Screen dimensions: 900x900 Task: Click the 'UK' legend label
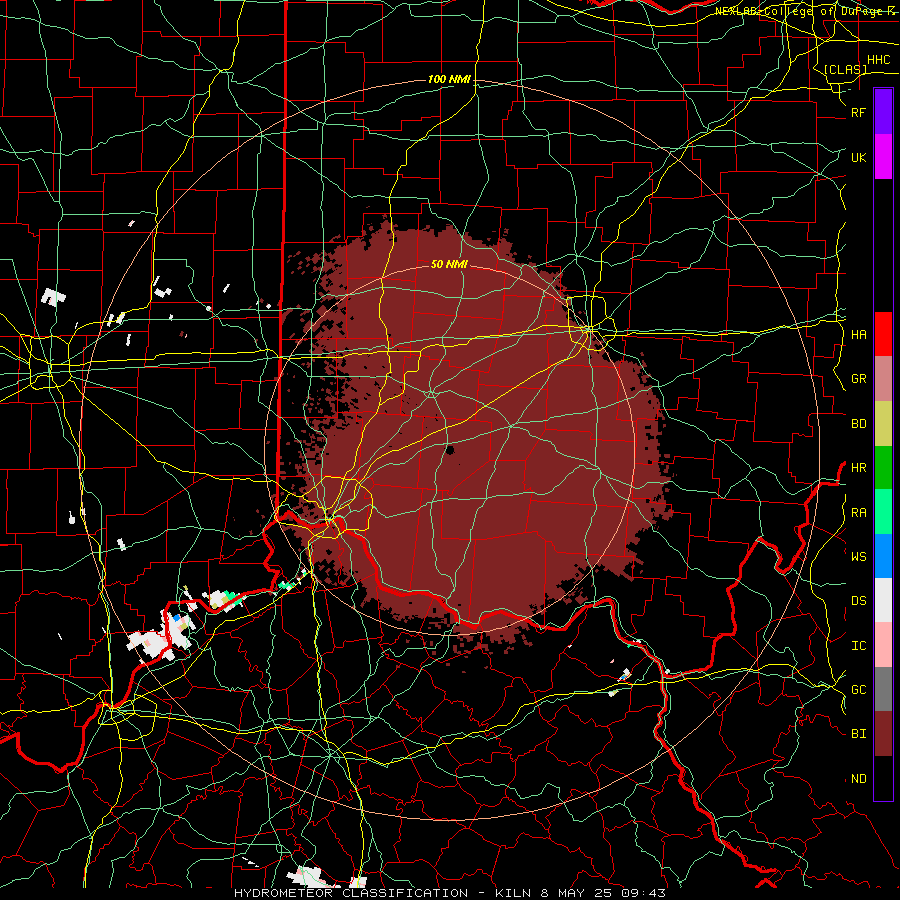click(x=859, y=157)
